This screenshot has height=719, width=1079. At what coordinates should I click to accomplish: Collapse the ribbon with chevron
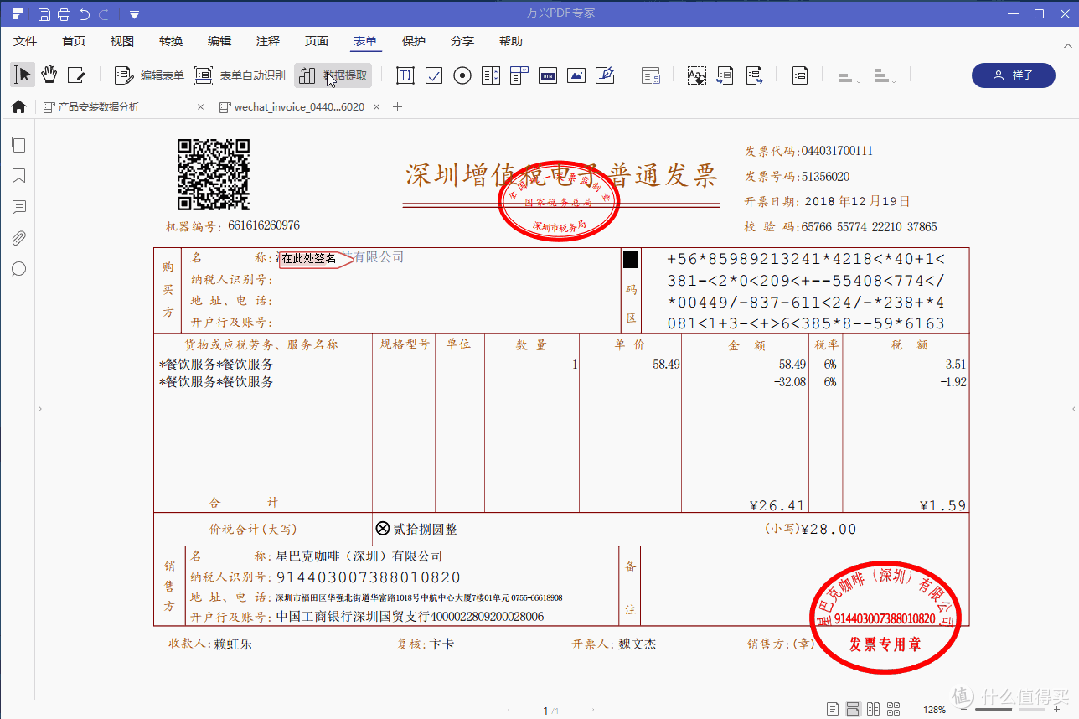(1067, 46)
